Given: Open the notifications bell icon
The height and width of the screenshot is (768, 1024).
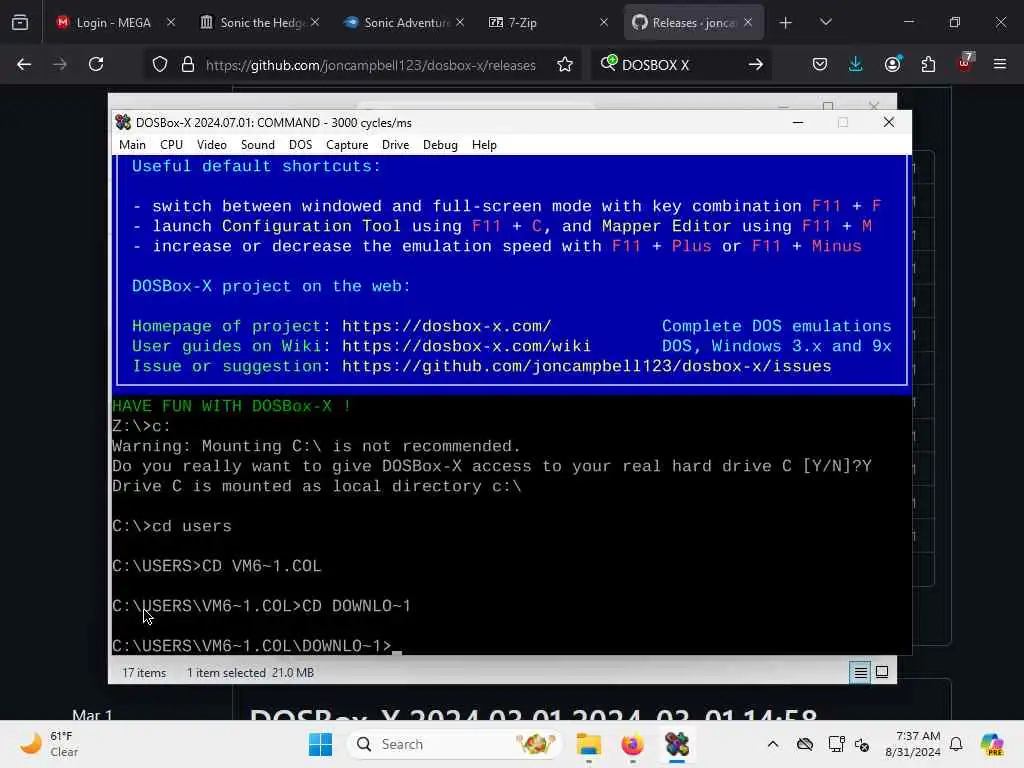Looking at the screenshot, I should pyautogui.click(x=956, y=744).
